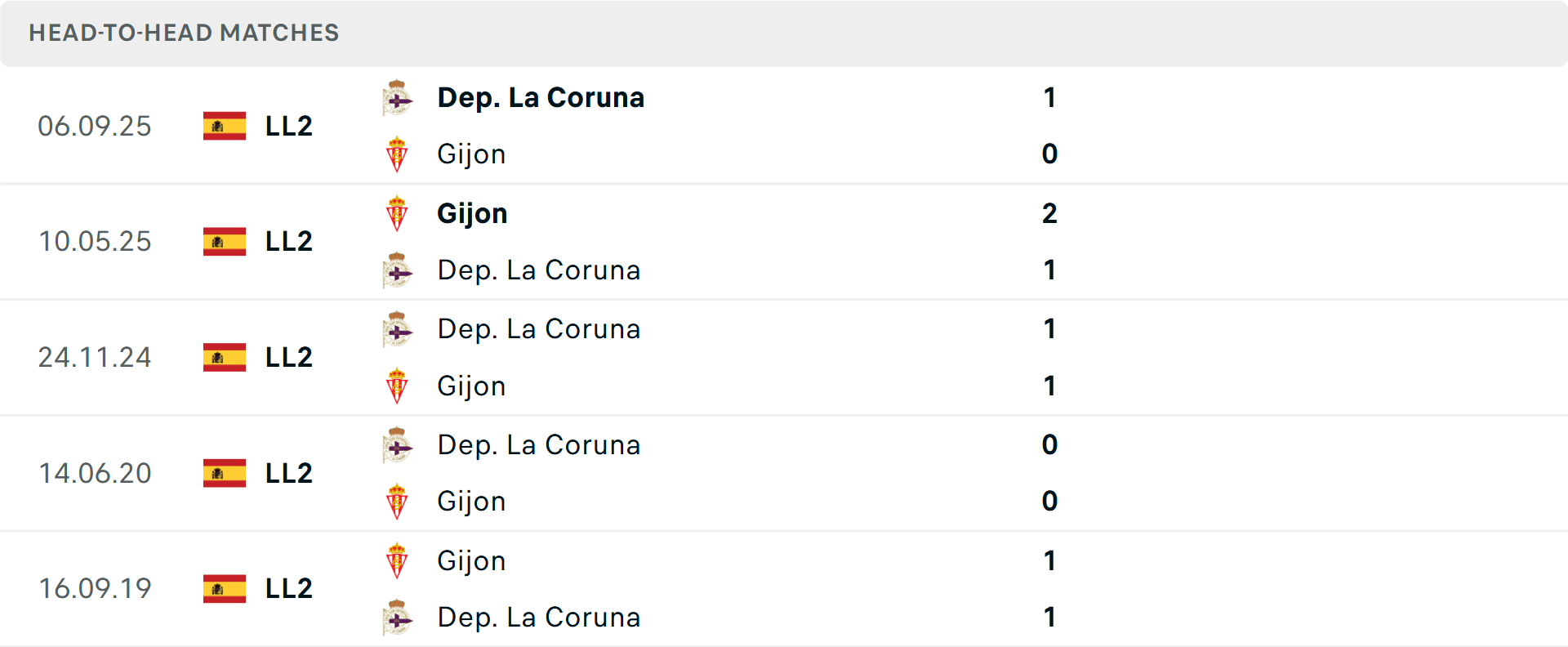The width and height of the screenshot is (1568, 647).
Task: Click Gijon crest in 16.09.19 match
Action: 398,561
